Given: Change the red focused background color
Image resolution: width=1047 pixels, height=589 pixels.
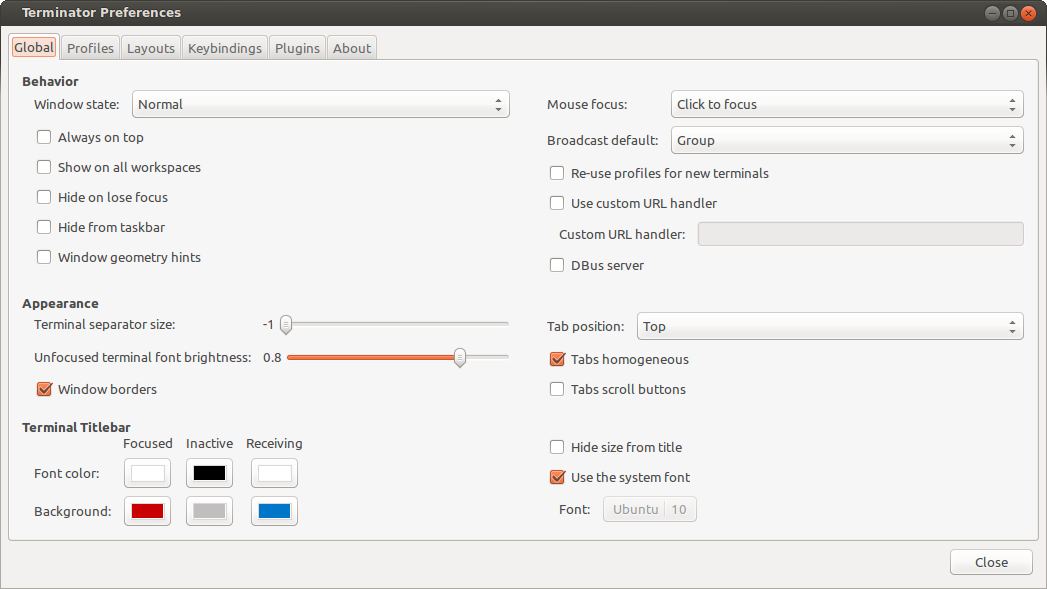Looking at the screenshot, I should [x=147, y=511].
